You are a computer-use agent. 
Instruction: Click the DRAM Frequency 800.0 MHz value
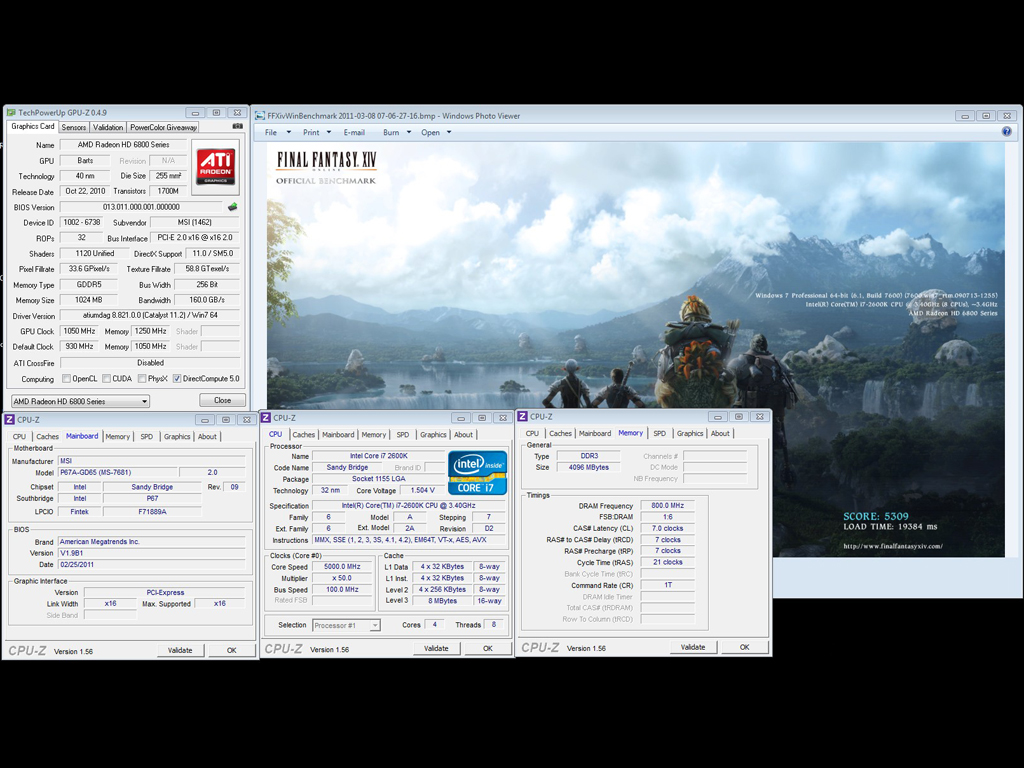(x=667, y=505)
